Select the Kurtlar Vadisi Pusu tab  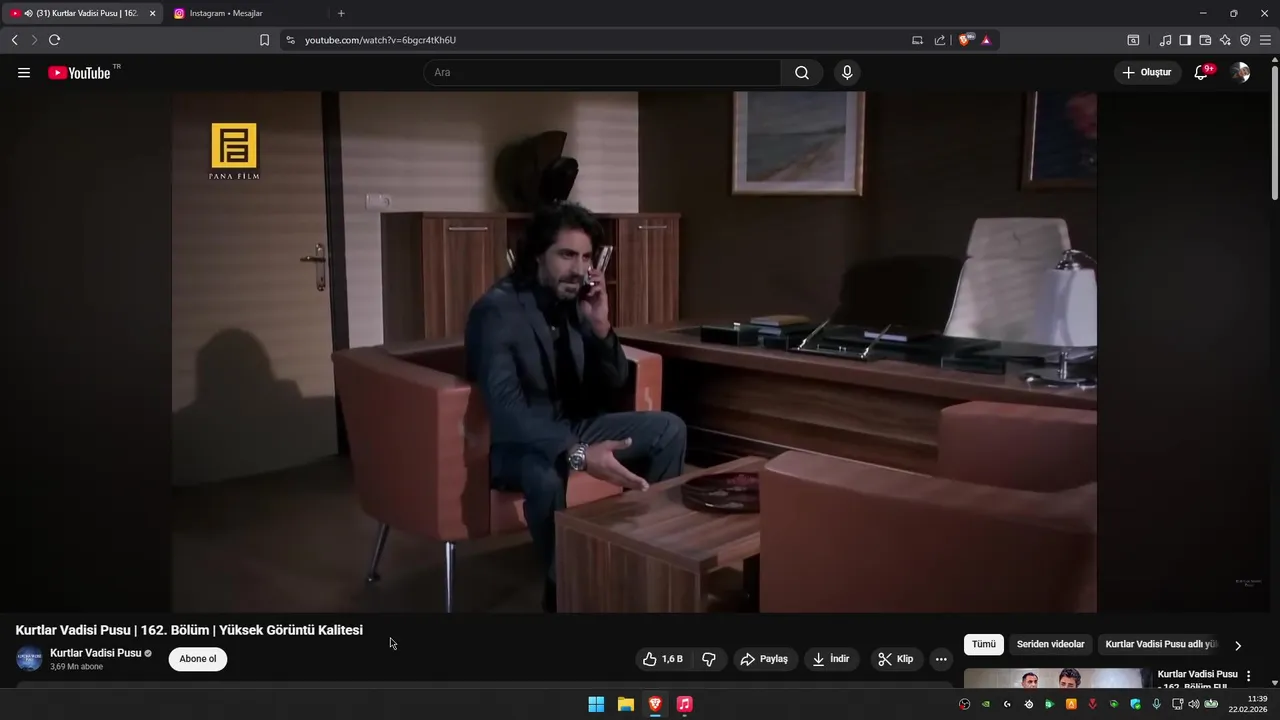pos(82,13)
